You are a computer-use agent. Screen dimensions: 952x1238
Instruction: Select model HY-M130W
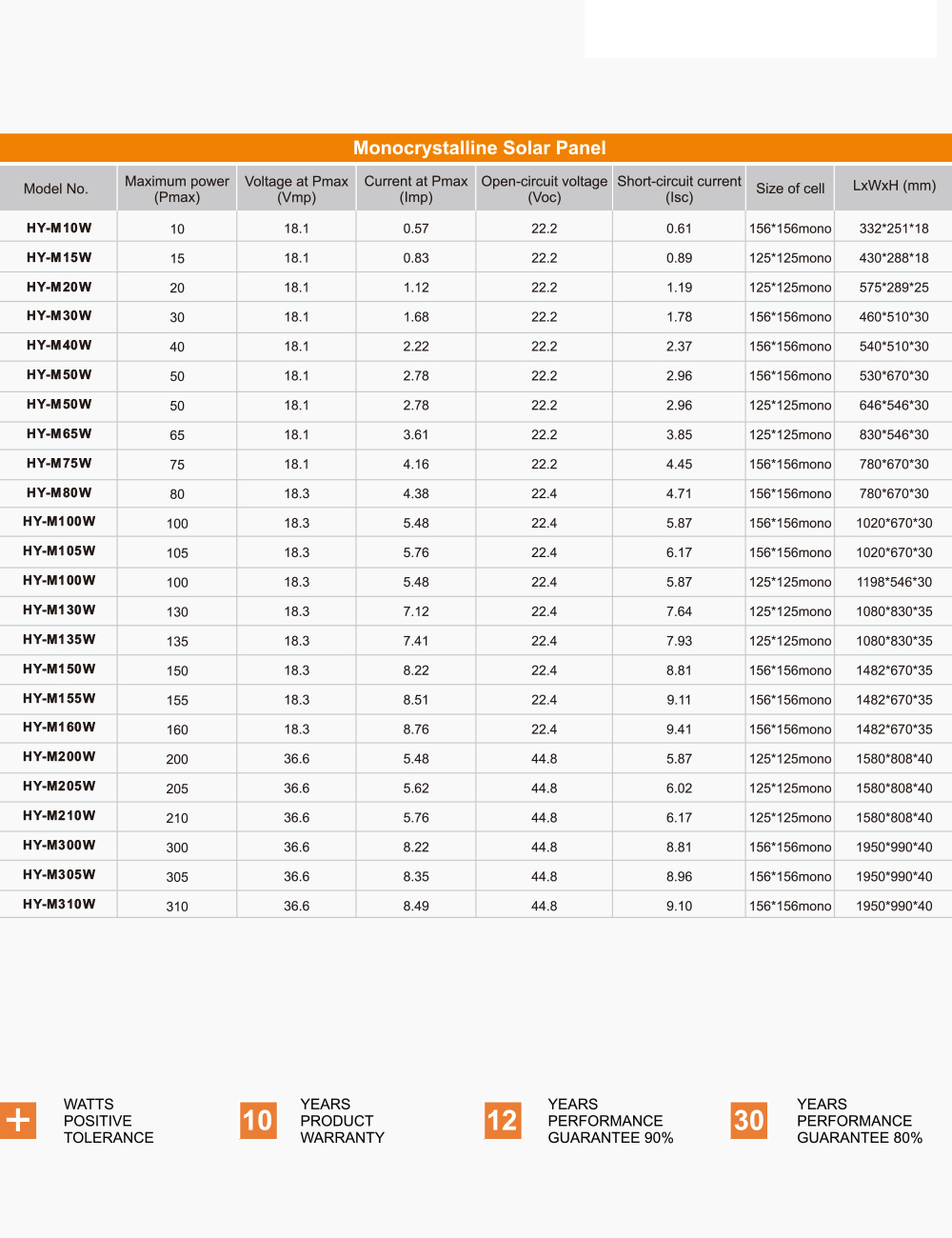[59, 609]
